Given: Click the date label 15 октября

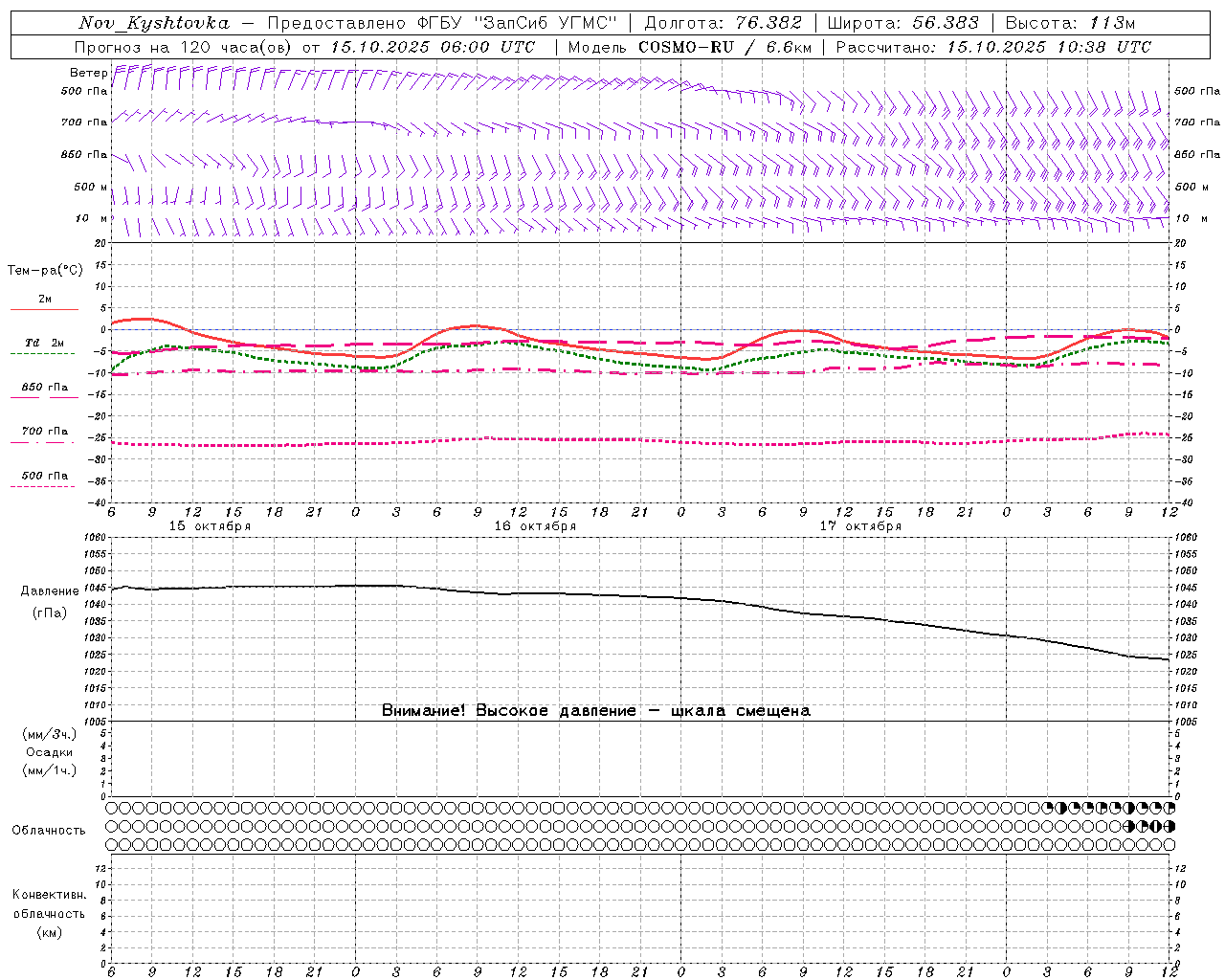Looking at the screenshot, I should (210, 526).
